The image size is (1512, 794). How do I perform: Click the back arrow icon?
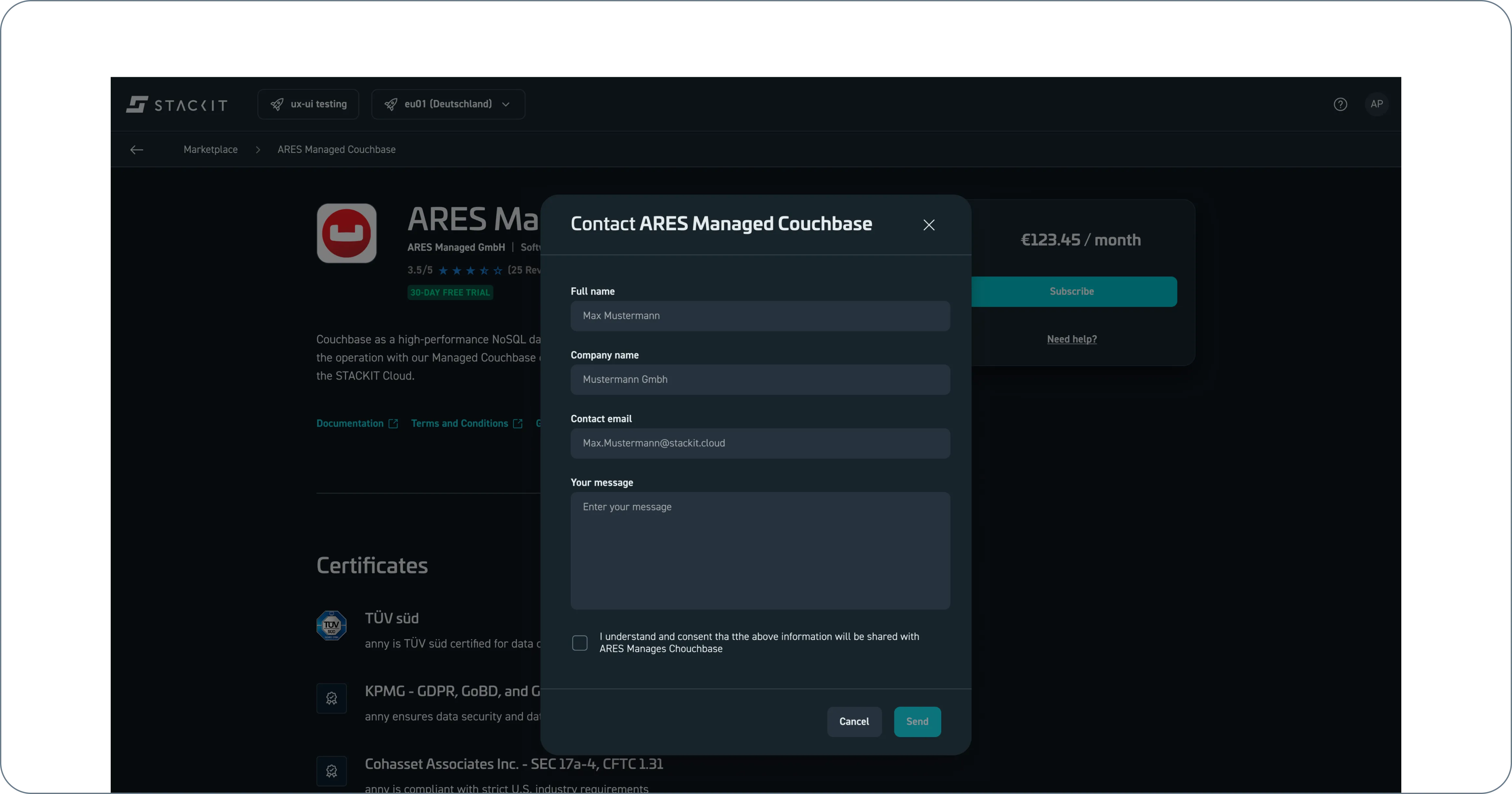point(137,150)
